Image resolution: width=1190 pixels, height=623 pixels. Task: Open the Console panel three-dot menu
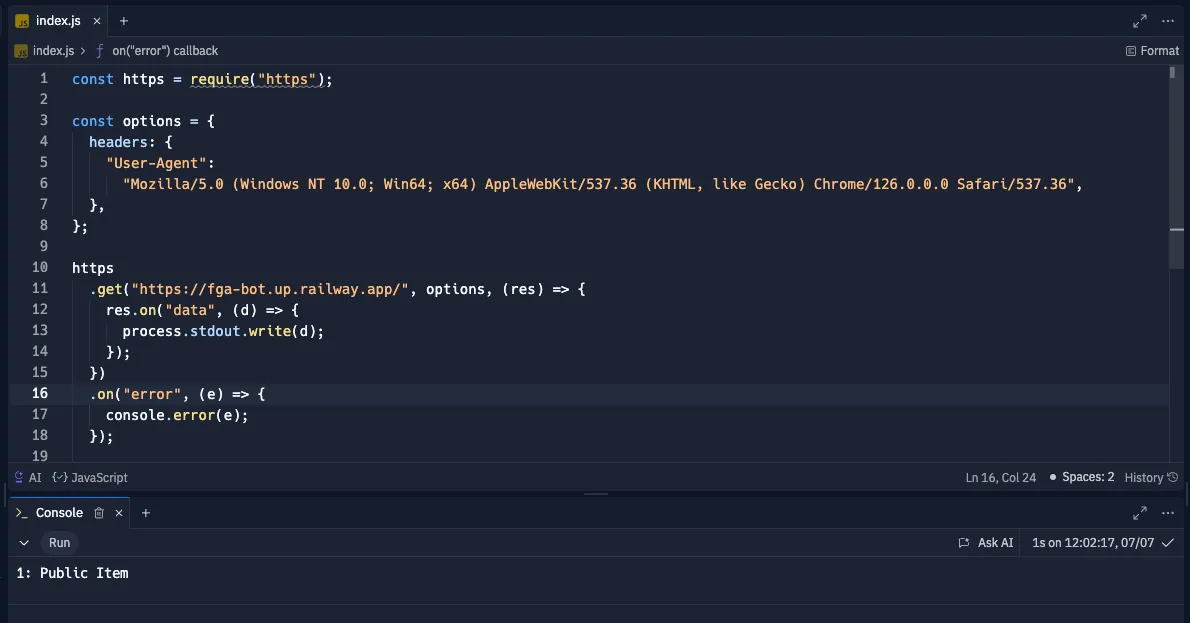(1168, 512)
